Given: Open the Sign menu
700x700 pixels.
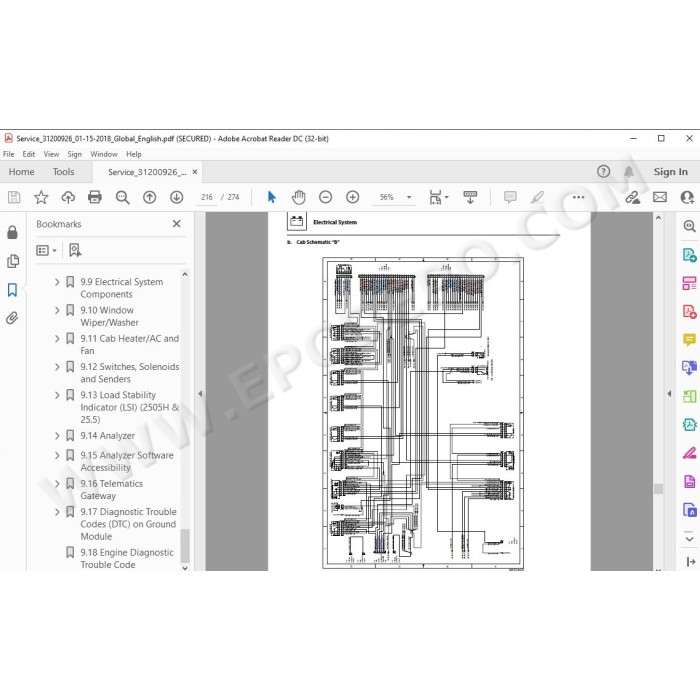Looking at the screenshot, I should [x=75, y=154].
